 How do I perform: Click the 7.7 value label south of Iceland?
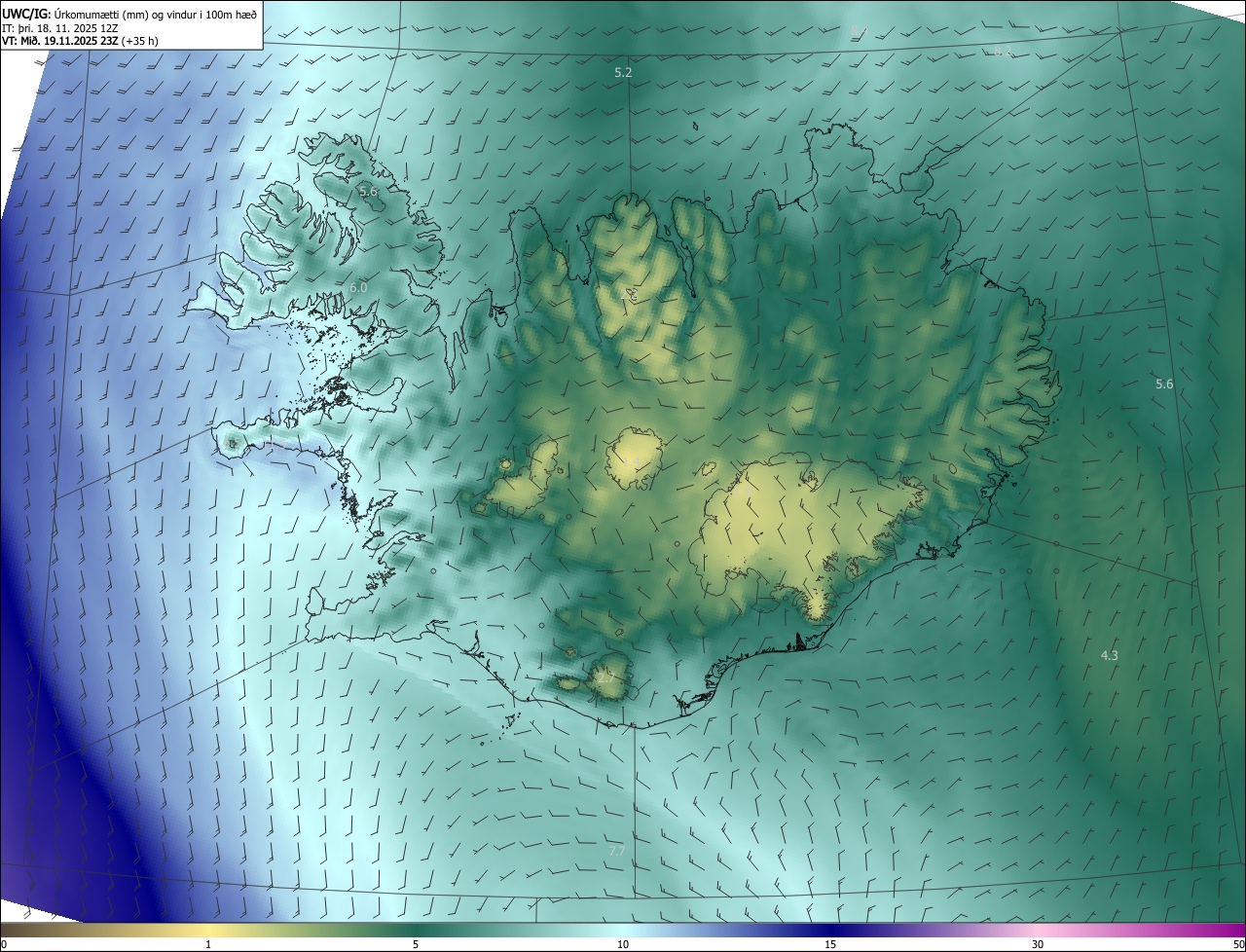coord(617,852)
